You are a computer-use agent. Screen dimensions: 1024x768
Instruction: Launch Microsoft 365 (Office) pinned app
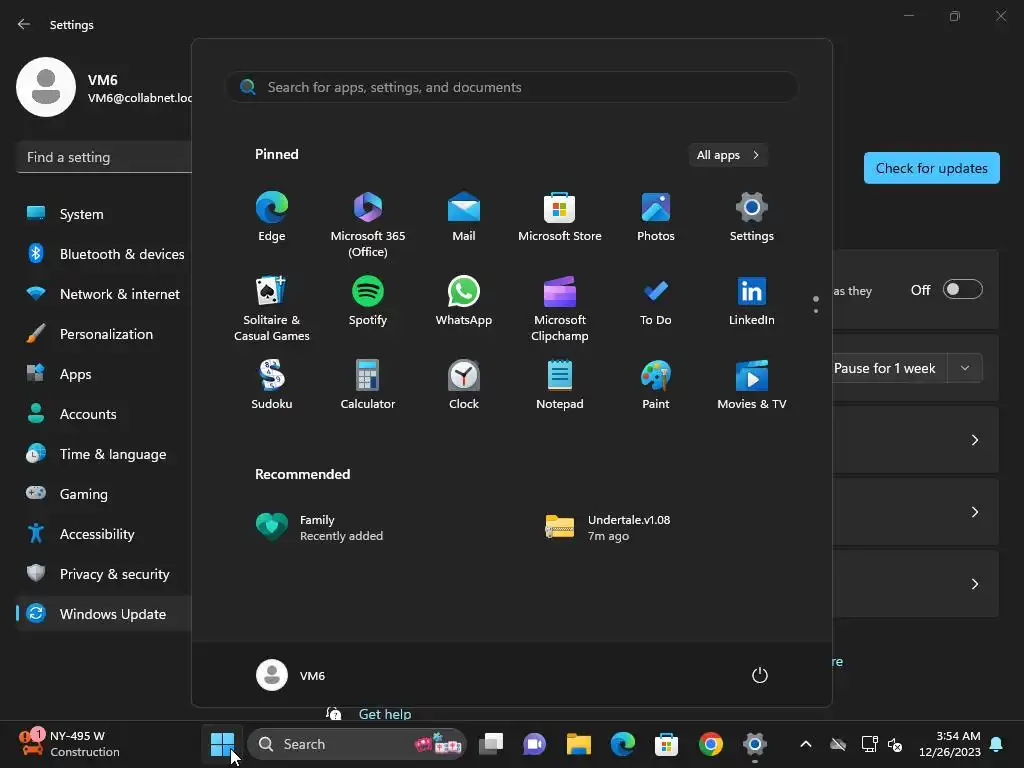[368, 225]
